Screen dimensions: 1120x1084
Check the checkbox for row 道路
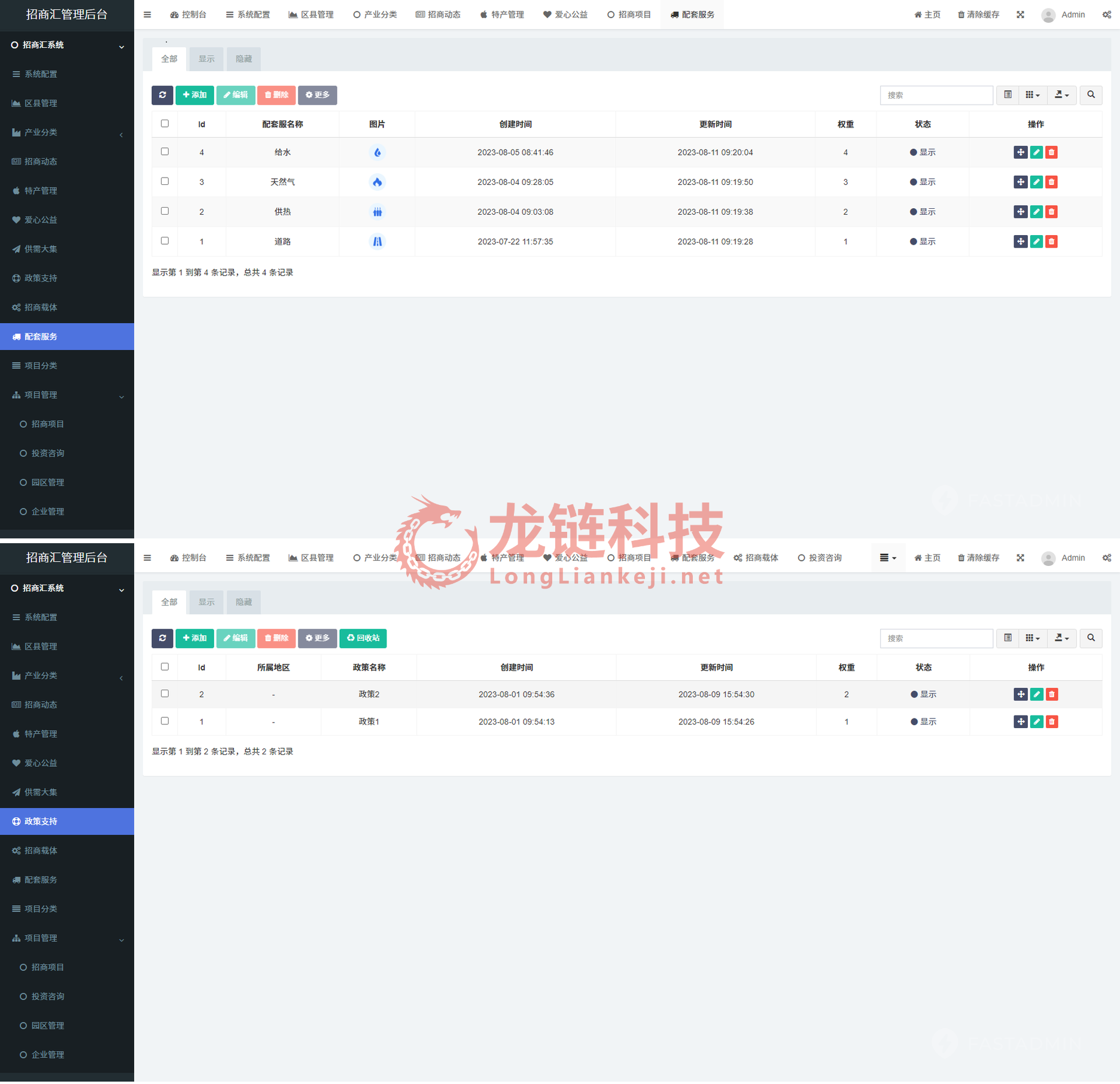click(x=165, y=240)
